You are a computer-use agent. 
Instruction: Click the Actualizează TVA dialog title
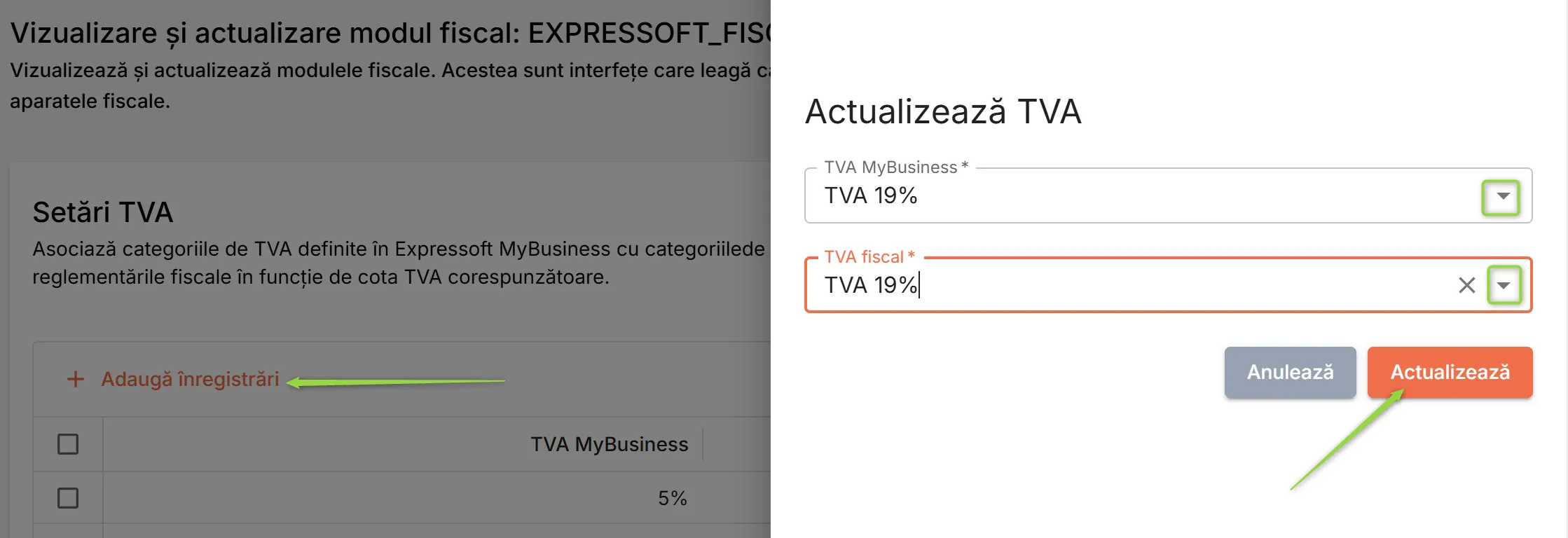point(943,112)
